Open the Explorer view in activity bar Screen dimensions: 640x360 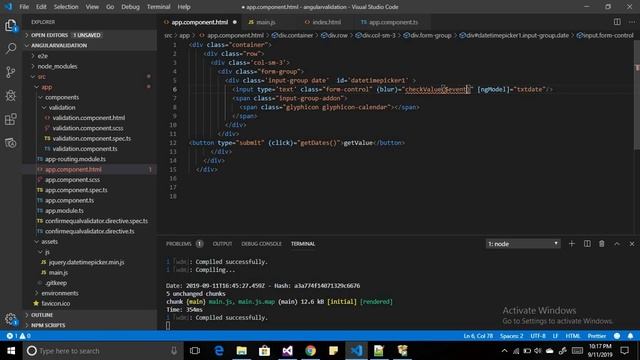pos(11,25)
